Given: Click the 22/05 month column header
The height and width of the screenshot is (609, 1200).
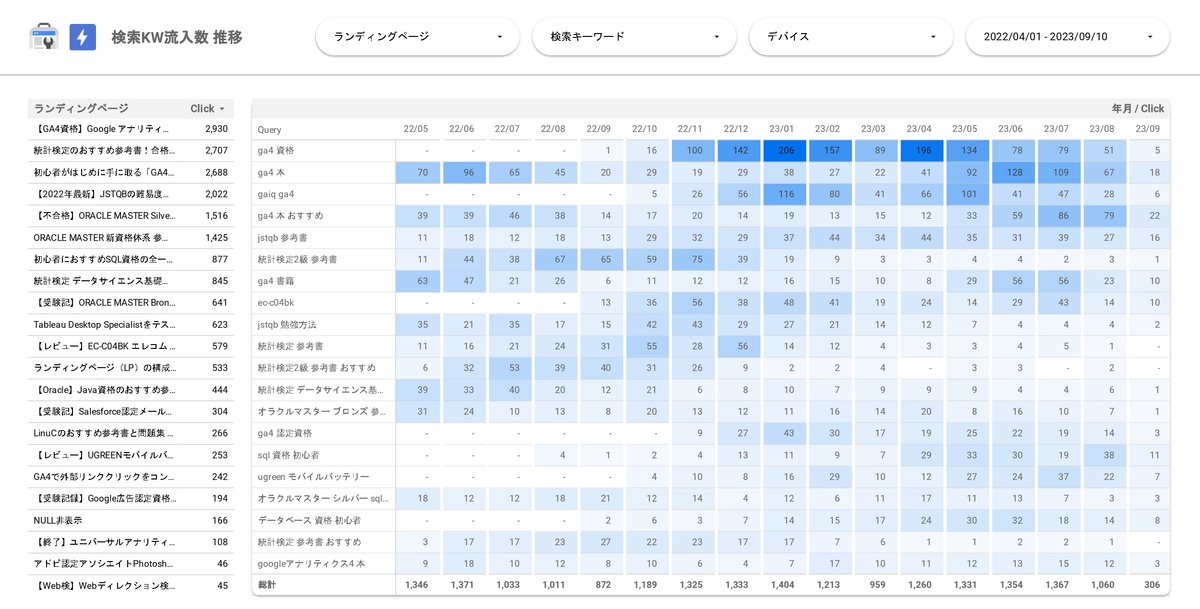Looking at the screenshot, I should click(416, 129).
